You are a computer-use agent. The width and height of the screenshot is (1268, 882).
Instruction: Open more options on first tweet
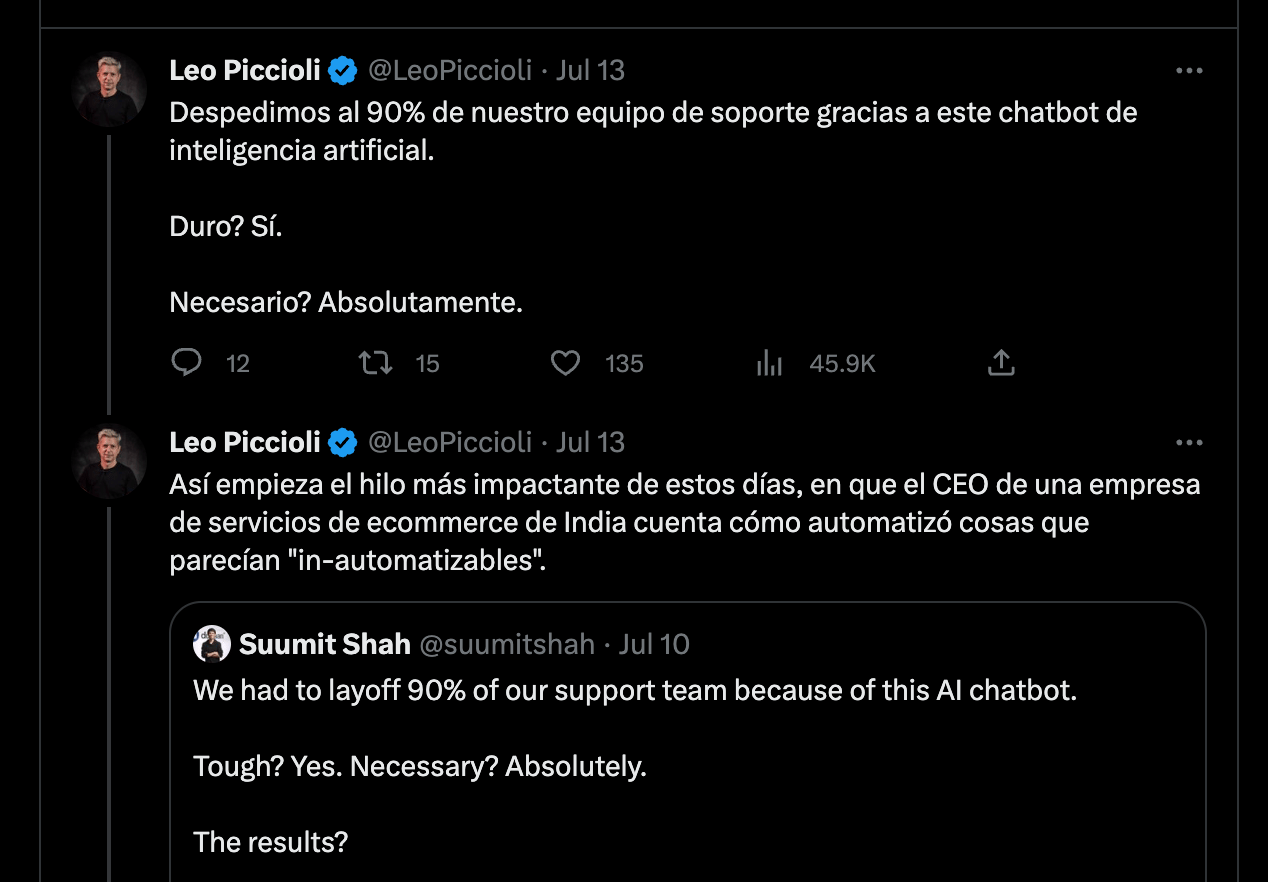coord(1188,71)
